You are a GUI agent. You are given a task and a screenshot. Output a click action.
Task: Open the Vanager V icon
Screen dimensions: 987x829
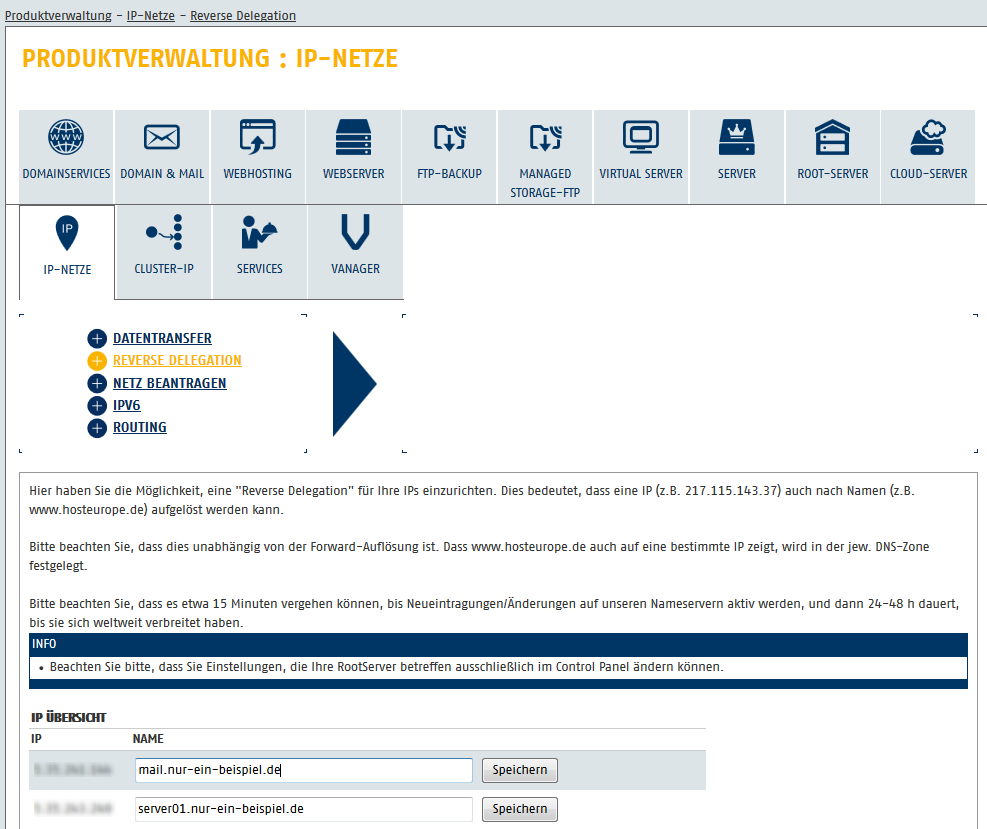coord(355,232)
